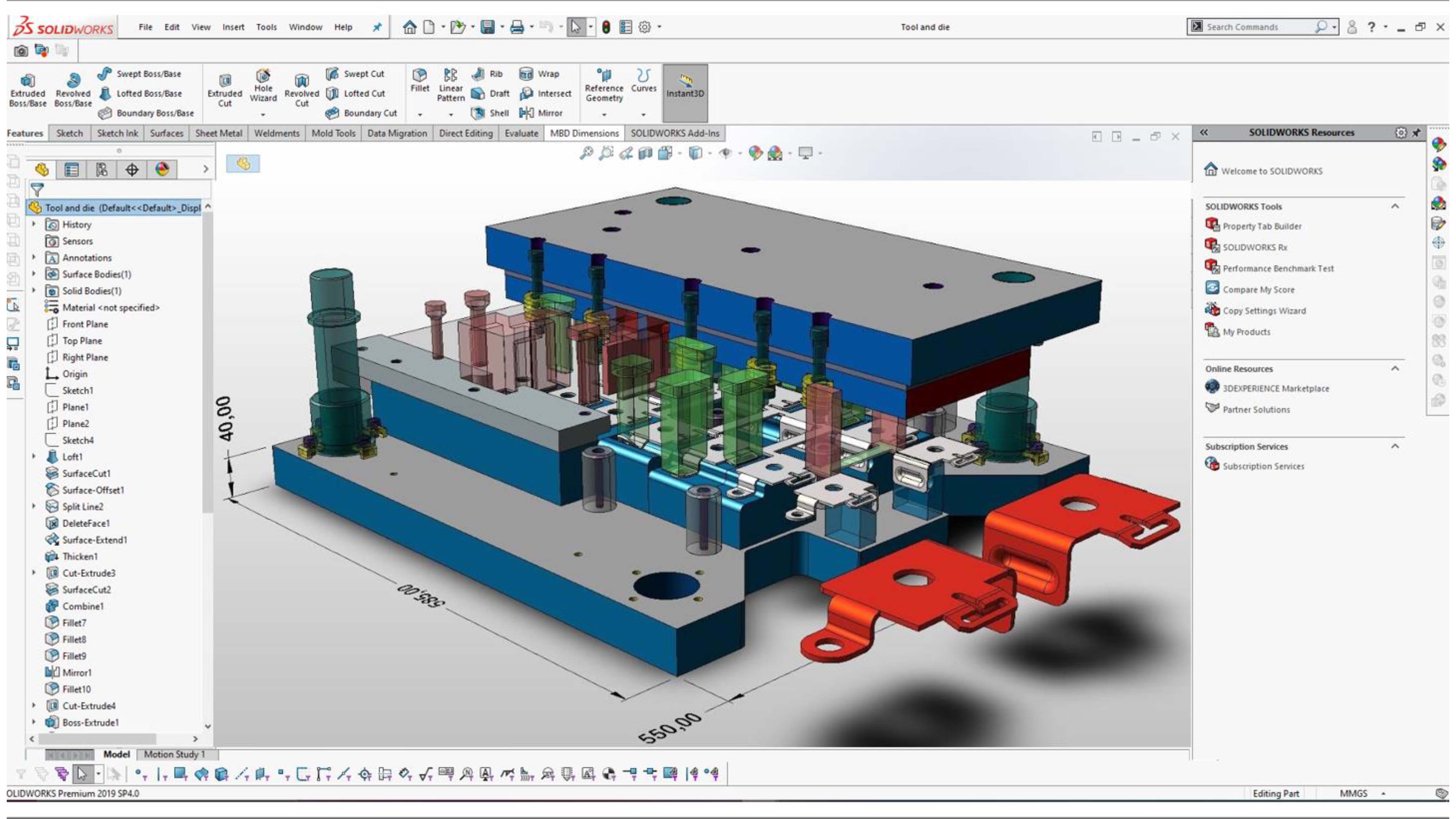
Task: Choose the Lofted Boss/Base command
Action: point(141,93)
